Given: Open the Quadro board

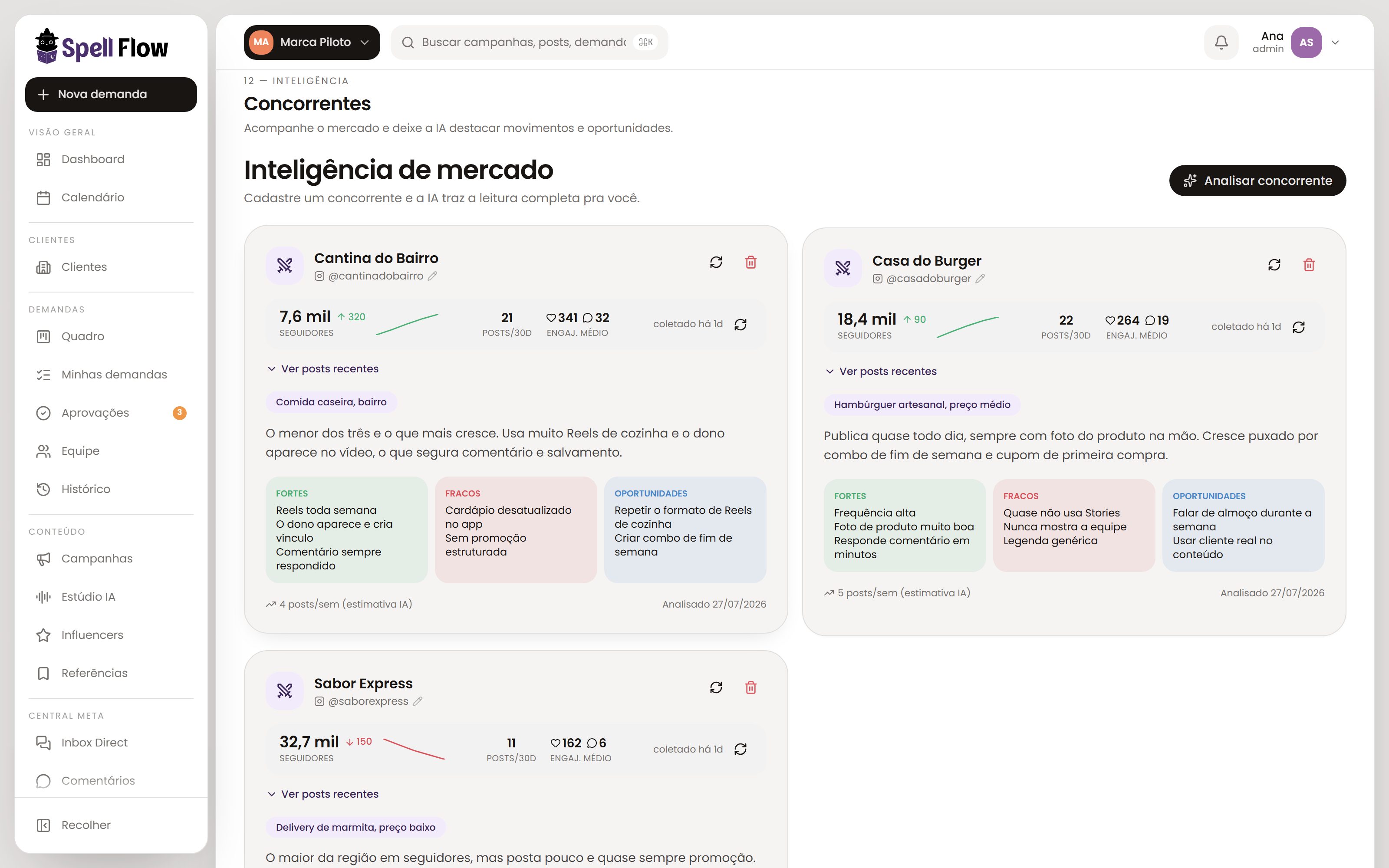Looking at the screenshot, I should coord(111,336).
